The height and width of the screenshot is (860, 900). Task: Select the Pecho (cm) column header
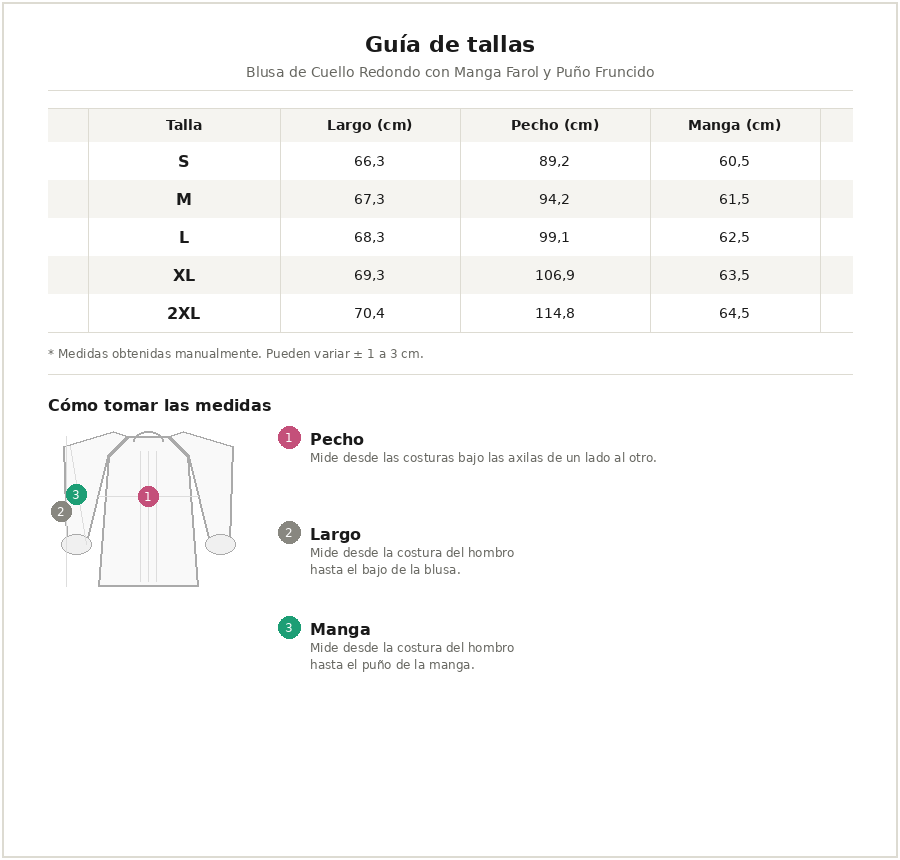point(555,126)
